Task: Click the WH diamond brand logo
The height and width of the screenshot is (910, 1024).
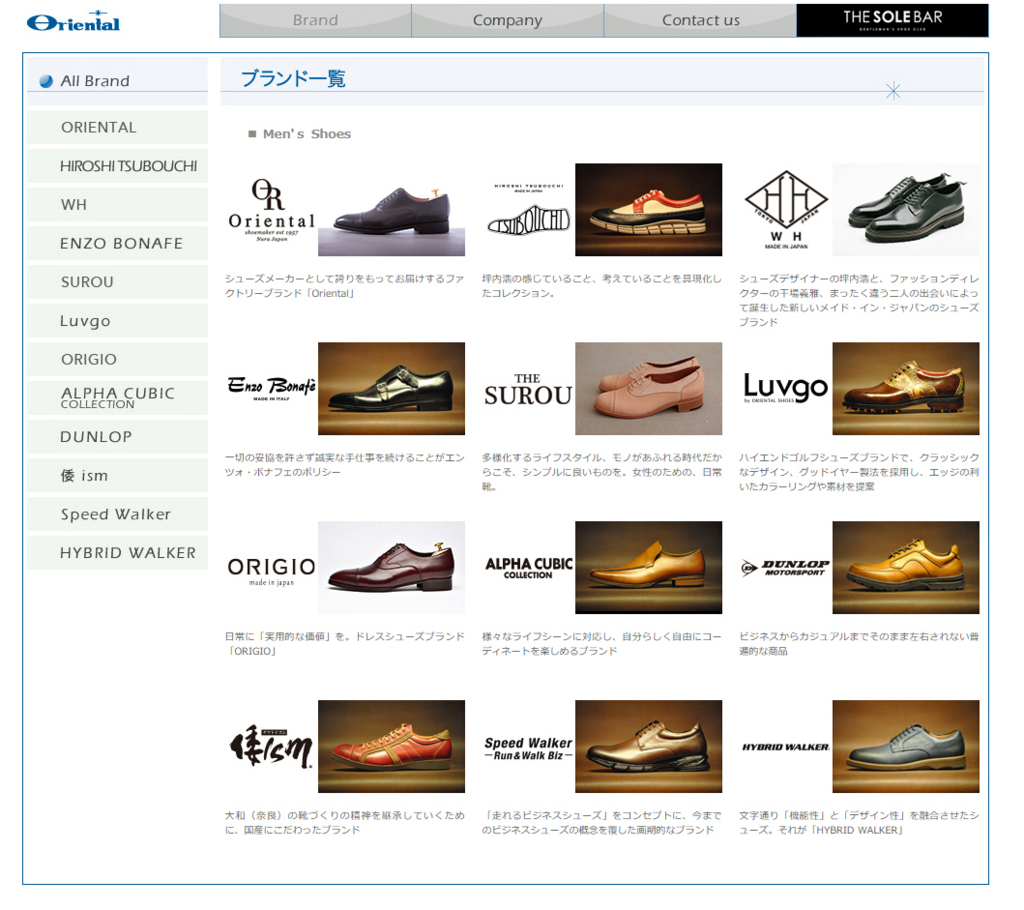Action: [786, 210]
